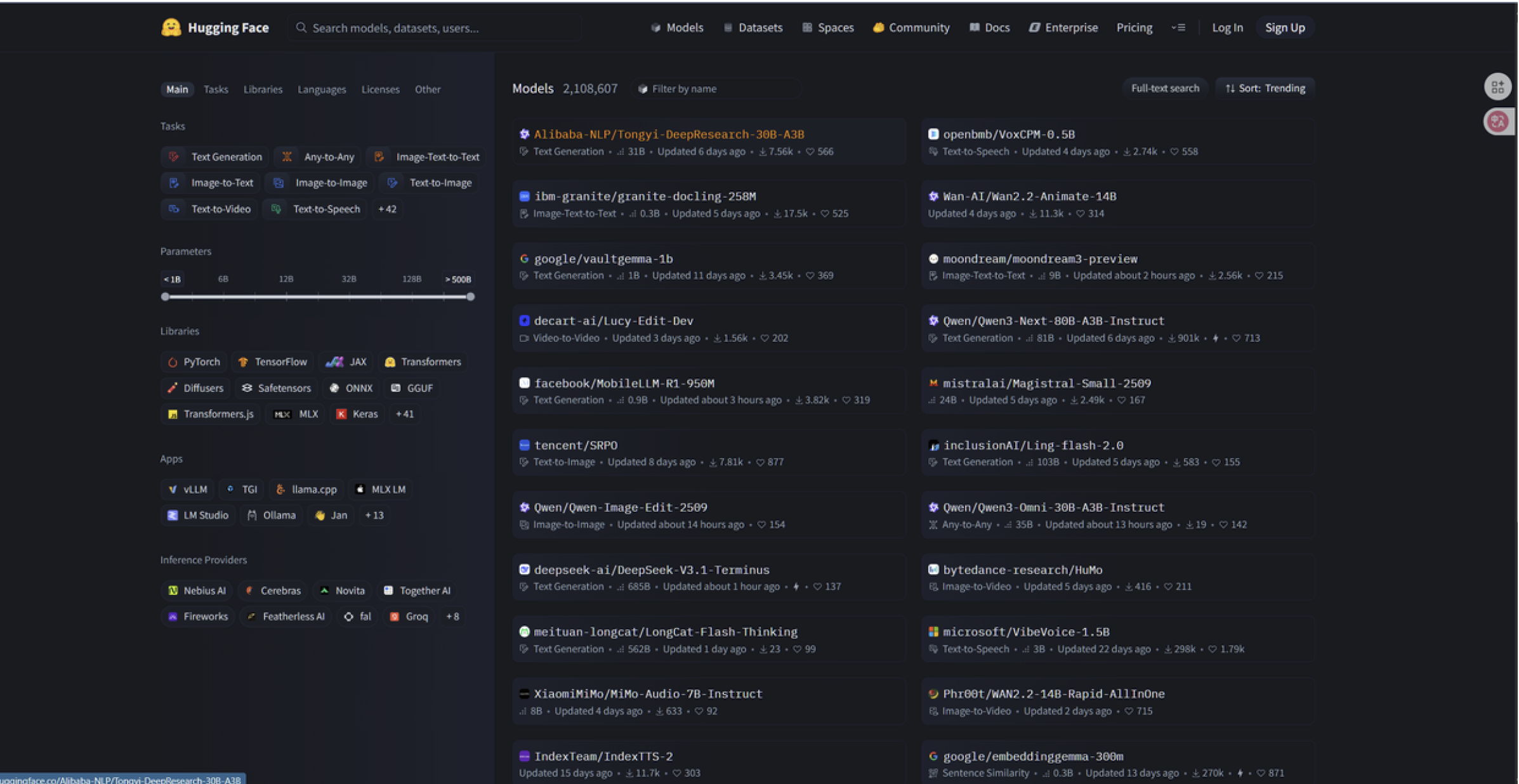Pick the Text-to-Speech task filter
1519x784 pixels.
pyautogui.click(x=316, y=209)
